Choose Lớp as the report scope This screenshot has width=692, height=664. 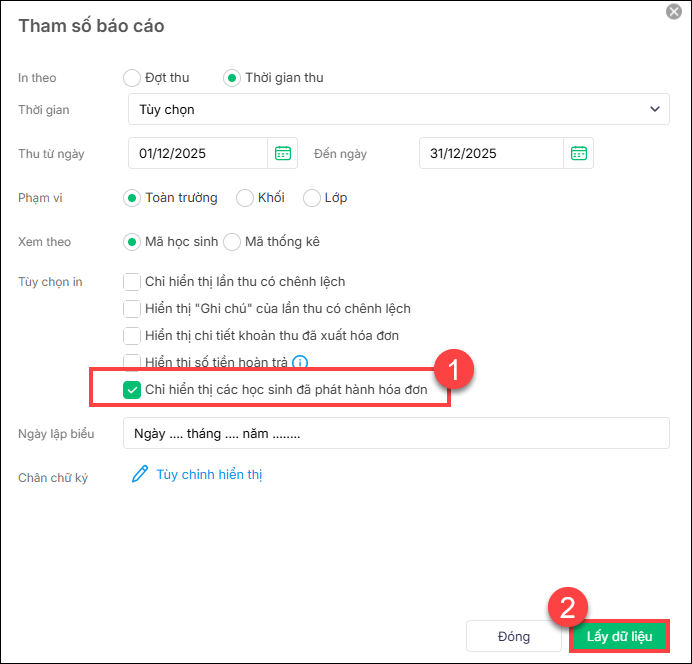pyautogui.click(x=312, y=198)
